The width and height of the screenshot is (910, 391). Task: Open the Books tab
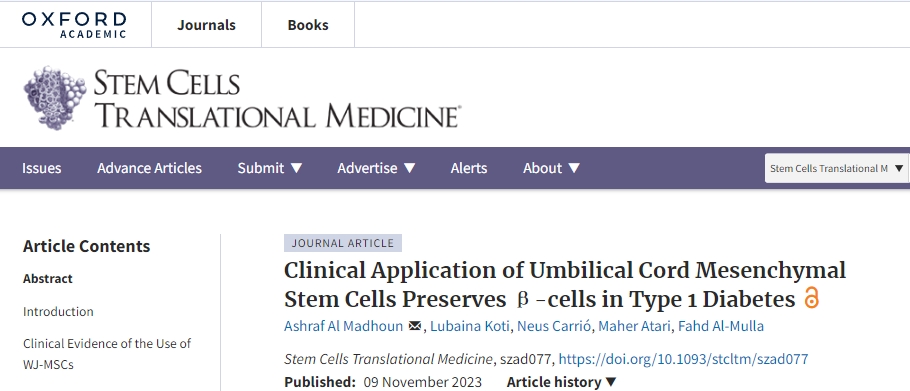pyautogui.click(x=308, y=25)
